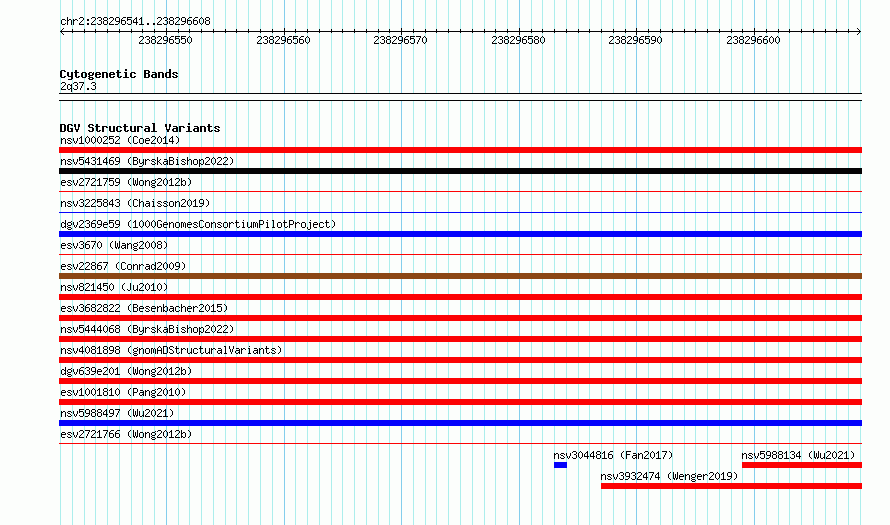Click esv3682822 (Besenbacher2015) variant label
This screenshot has width=890, height=525.
(x=144, y=308)
